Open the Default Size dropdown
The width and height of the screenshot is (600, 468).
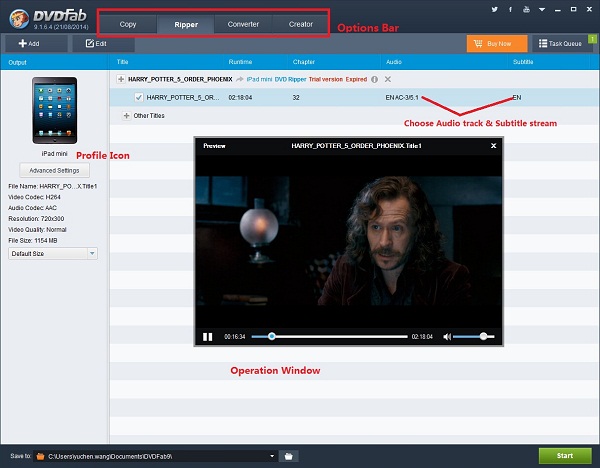53,253
